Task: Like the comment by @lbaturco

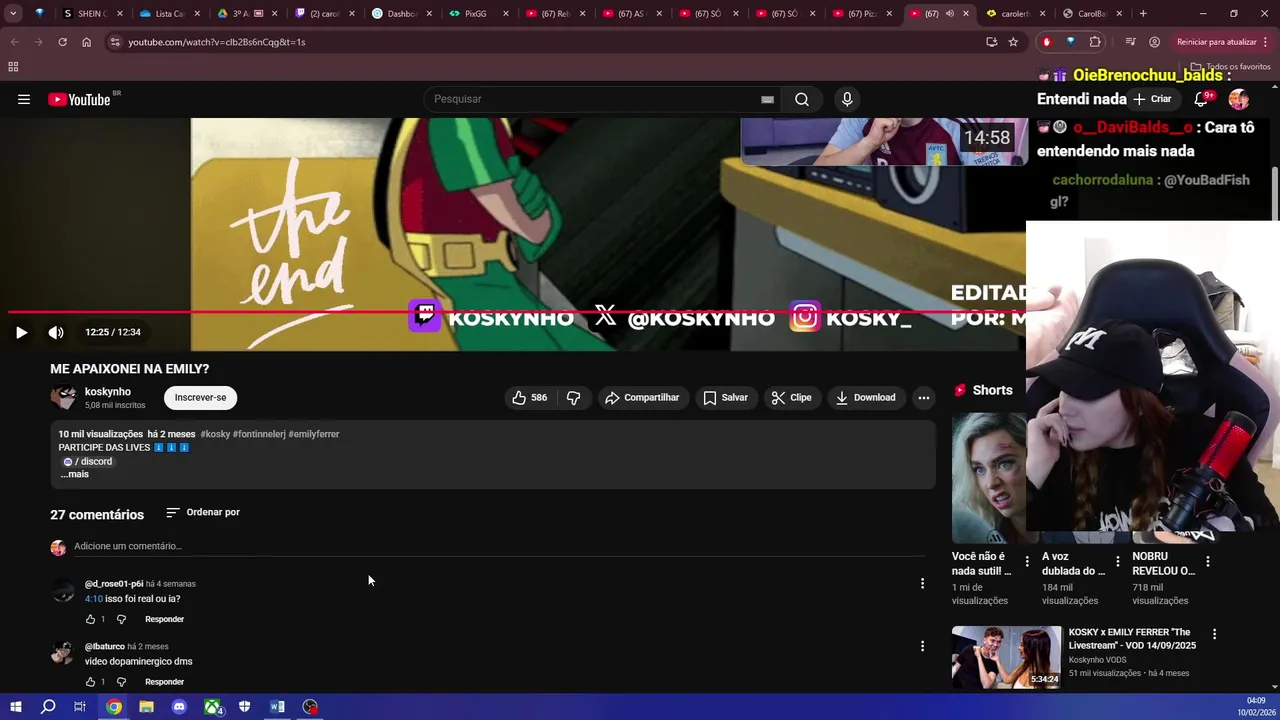Action: (90, 682)
